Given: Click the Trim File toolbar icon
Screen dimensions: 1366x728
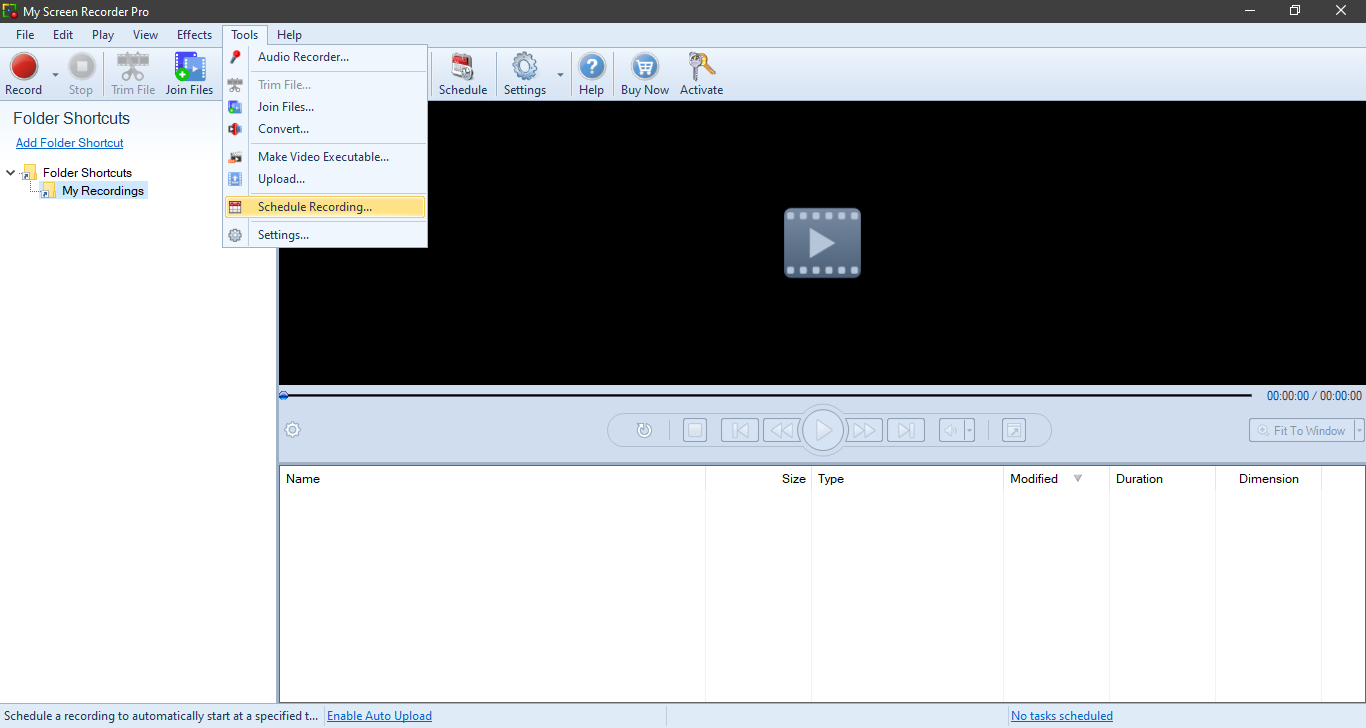Looking at the screenshot, I should (x=133, y=75).
